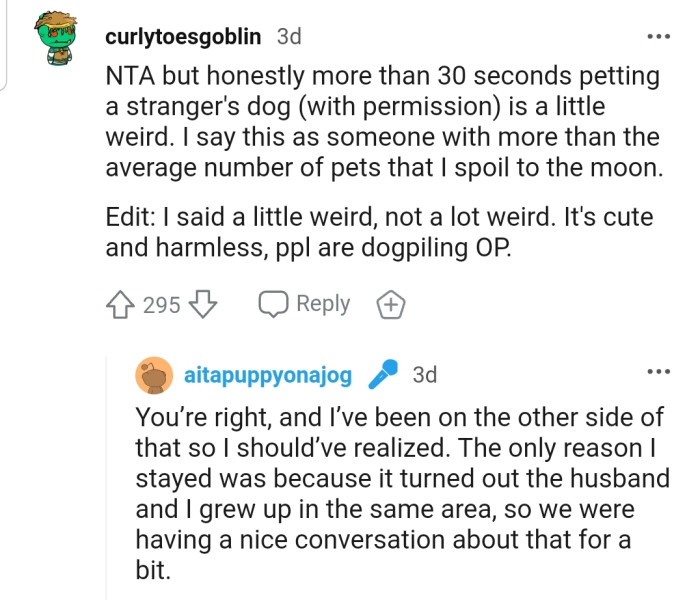700x600 pixels.
Task: Click the 295 vote count
Action: coord(161,304)
